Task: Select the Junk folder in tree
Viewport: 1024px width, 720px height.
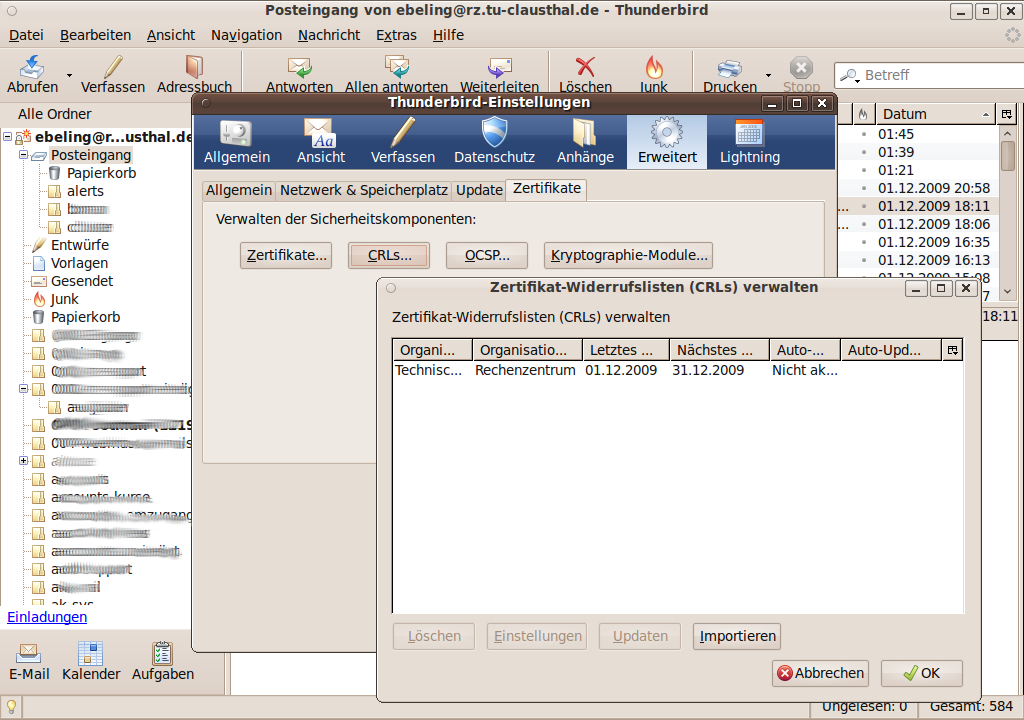Action: click(x=64, y=299)
